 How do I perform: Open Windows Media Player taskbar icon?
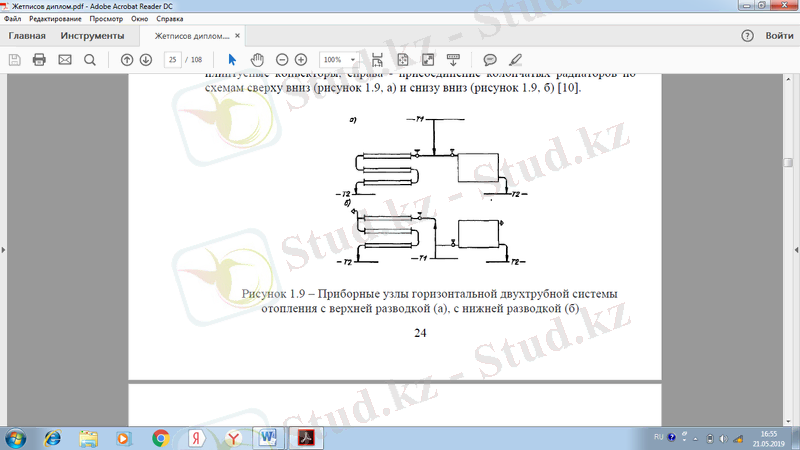point(123,438)
